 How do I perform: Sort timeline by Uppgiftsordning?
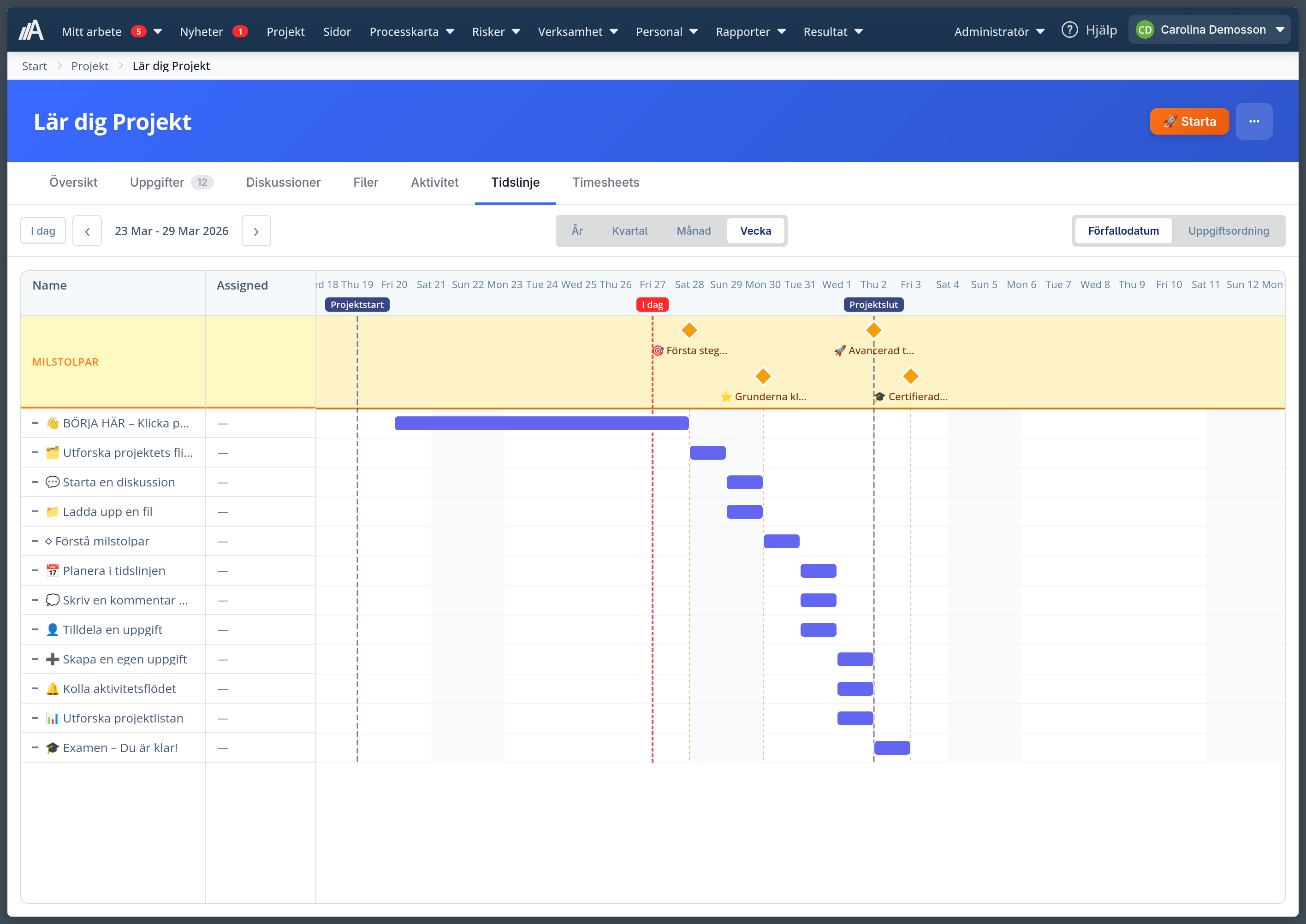click(x=1228, y=231)
